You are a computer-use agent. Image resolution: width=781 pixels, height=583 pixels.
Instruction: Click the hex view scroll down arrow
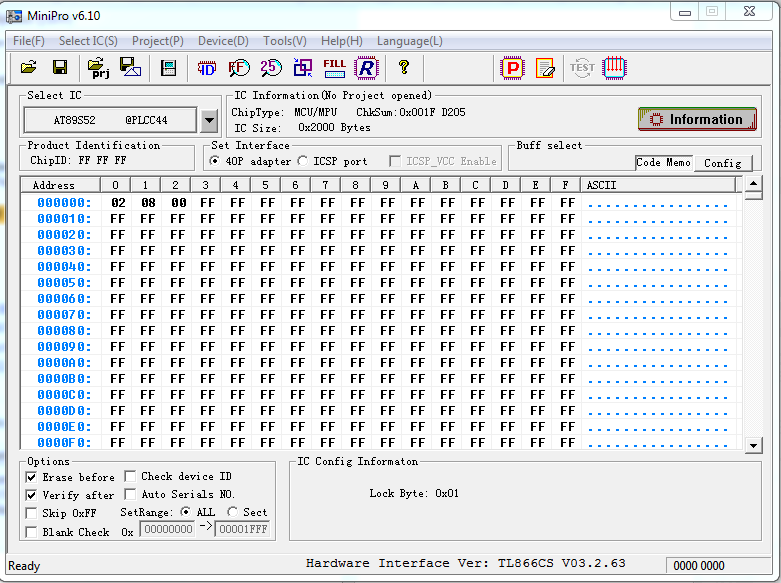[x=754, y=445]
